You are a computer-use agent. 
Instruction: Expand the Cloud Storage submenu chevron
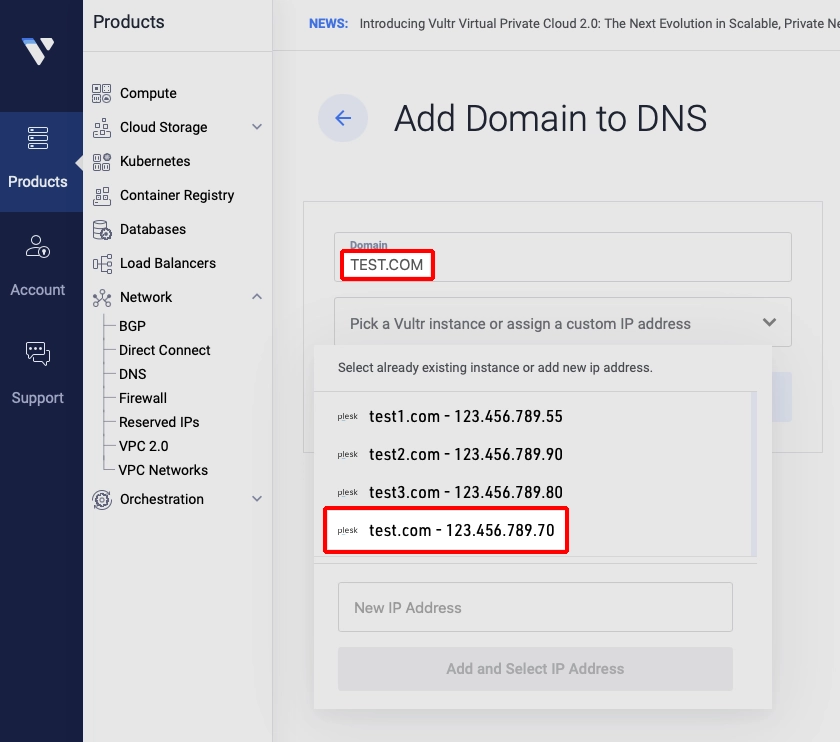point(257,127)
